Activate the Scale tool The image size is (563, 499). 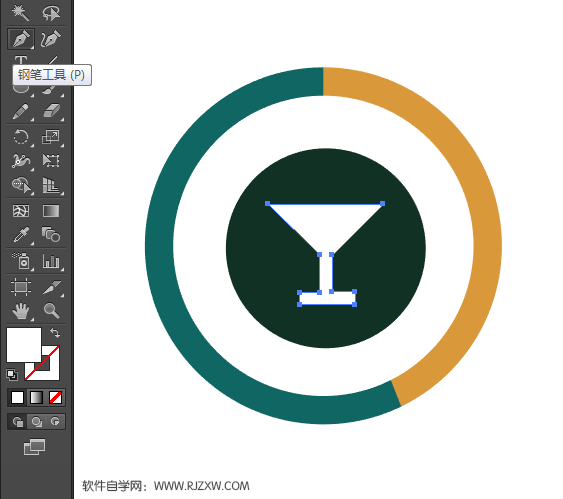(x=51, y=137)
